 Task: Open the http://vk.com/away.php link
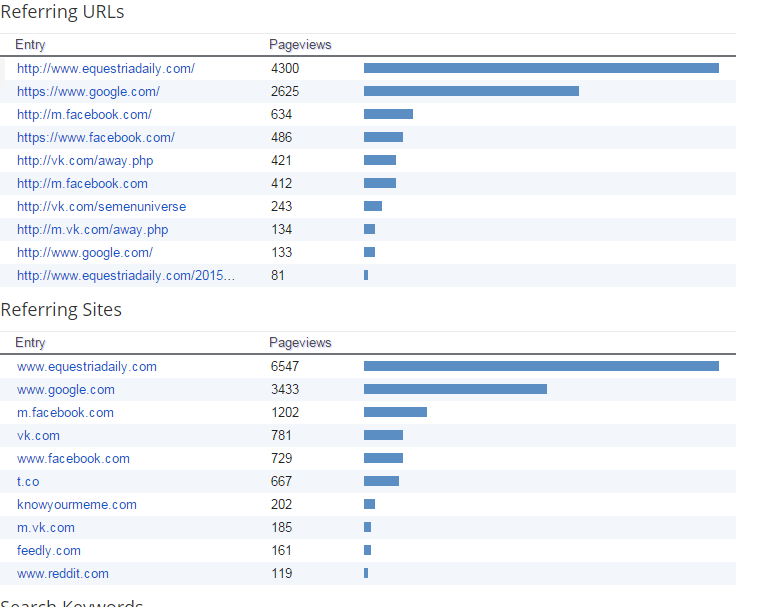[85, 160]
